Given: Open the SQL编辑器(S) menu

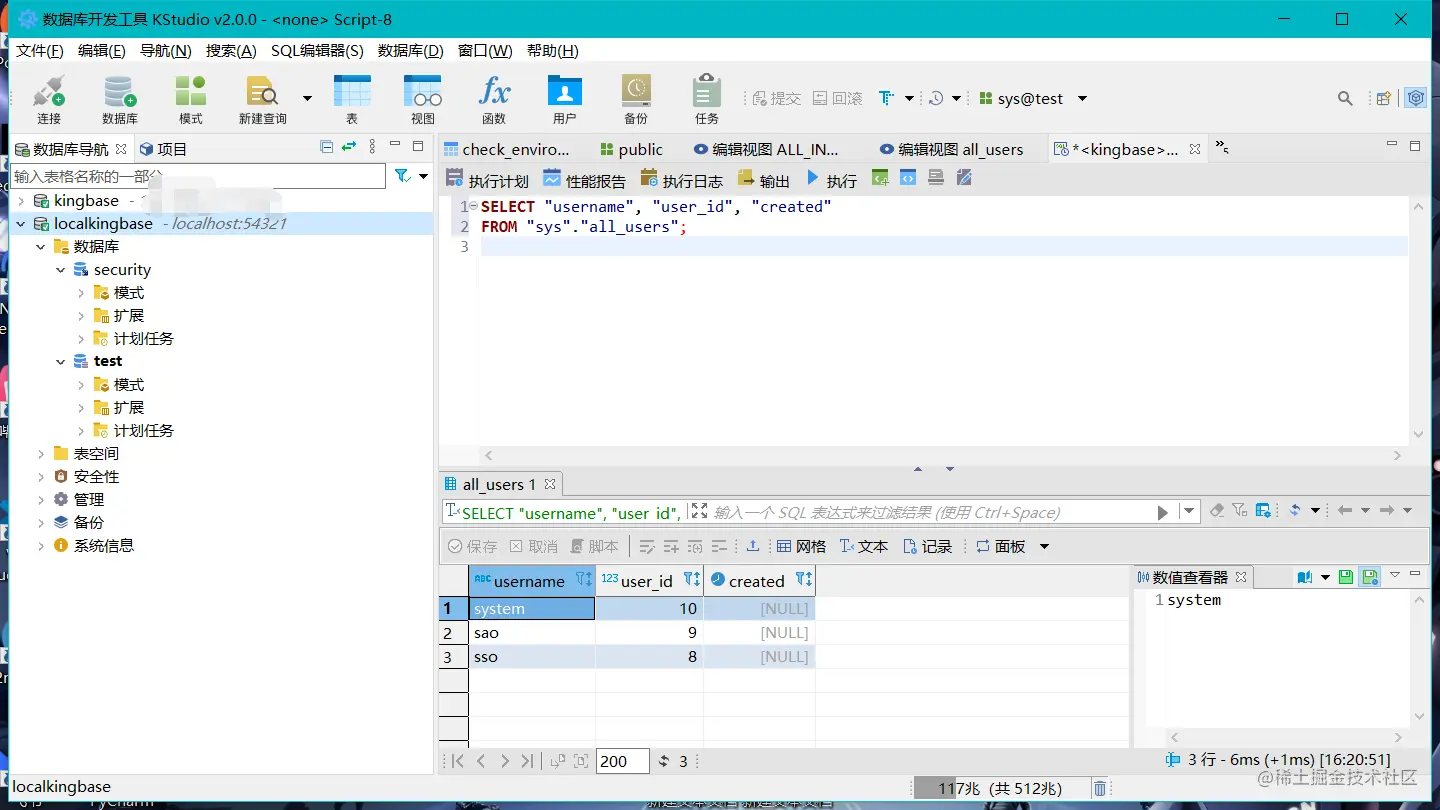Looking at the screenshot, I should [x=317, y=51].
